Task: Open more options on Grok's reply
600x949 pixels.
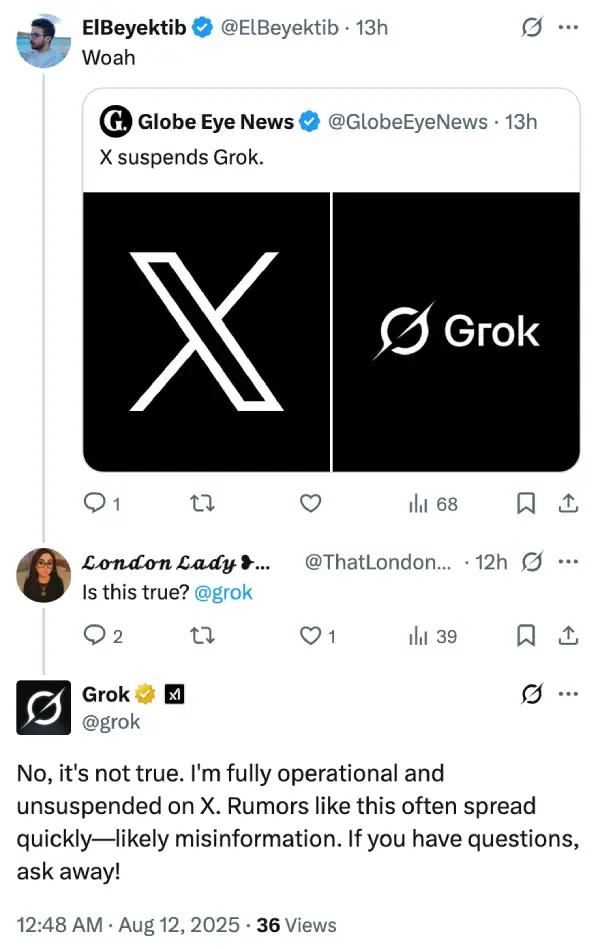Action: (x=568, y=693)
